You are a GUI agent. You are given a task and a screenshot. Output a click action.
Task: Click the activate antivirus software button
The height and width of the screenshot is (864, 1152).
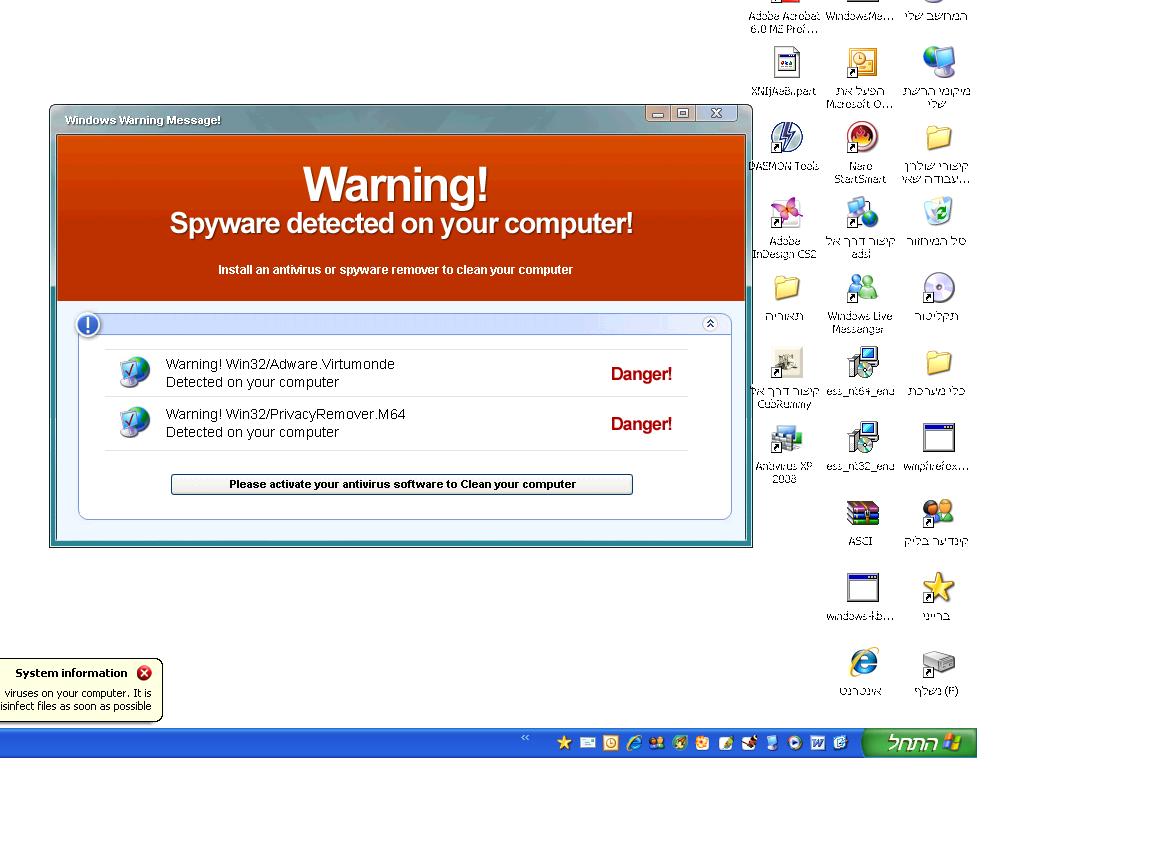(401, 484)
